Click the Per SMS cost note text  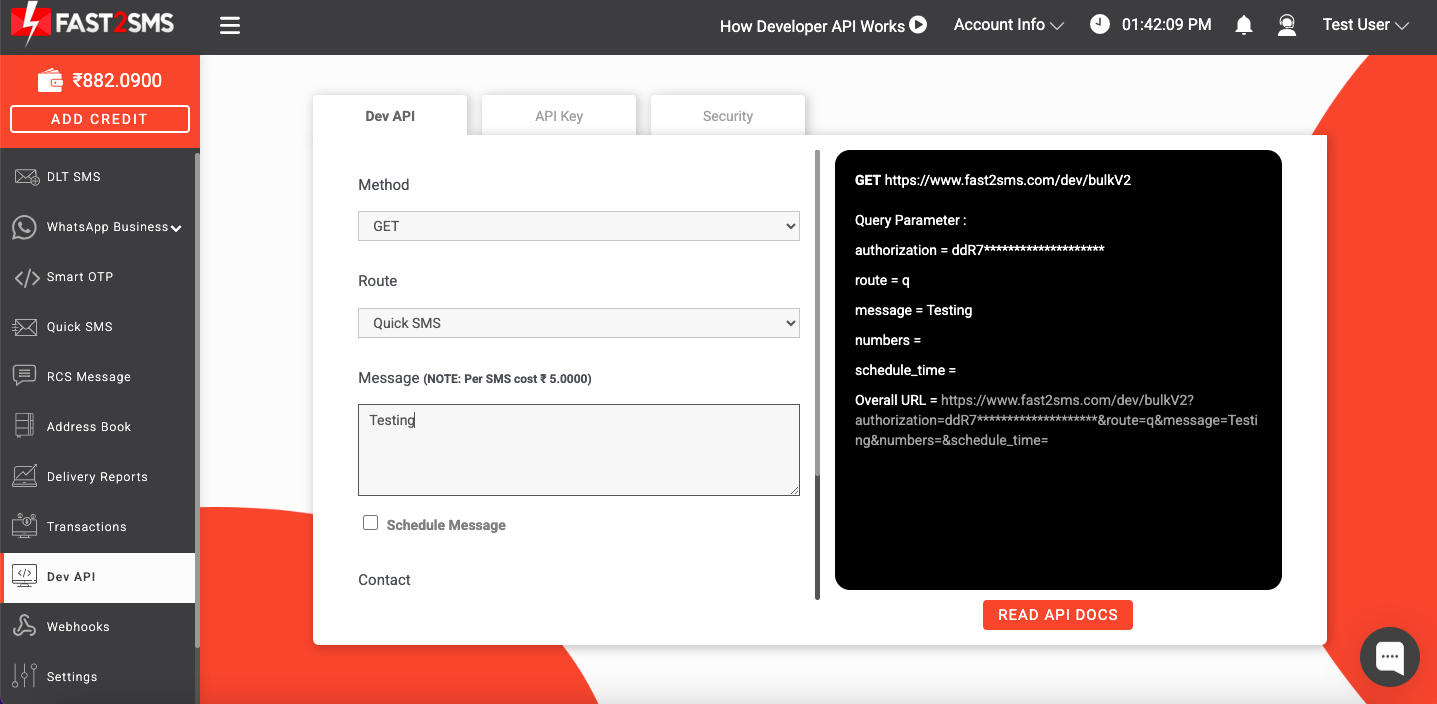(508, 379)
